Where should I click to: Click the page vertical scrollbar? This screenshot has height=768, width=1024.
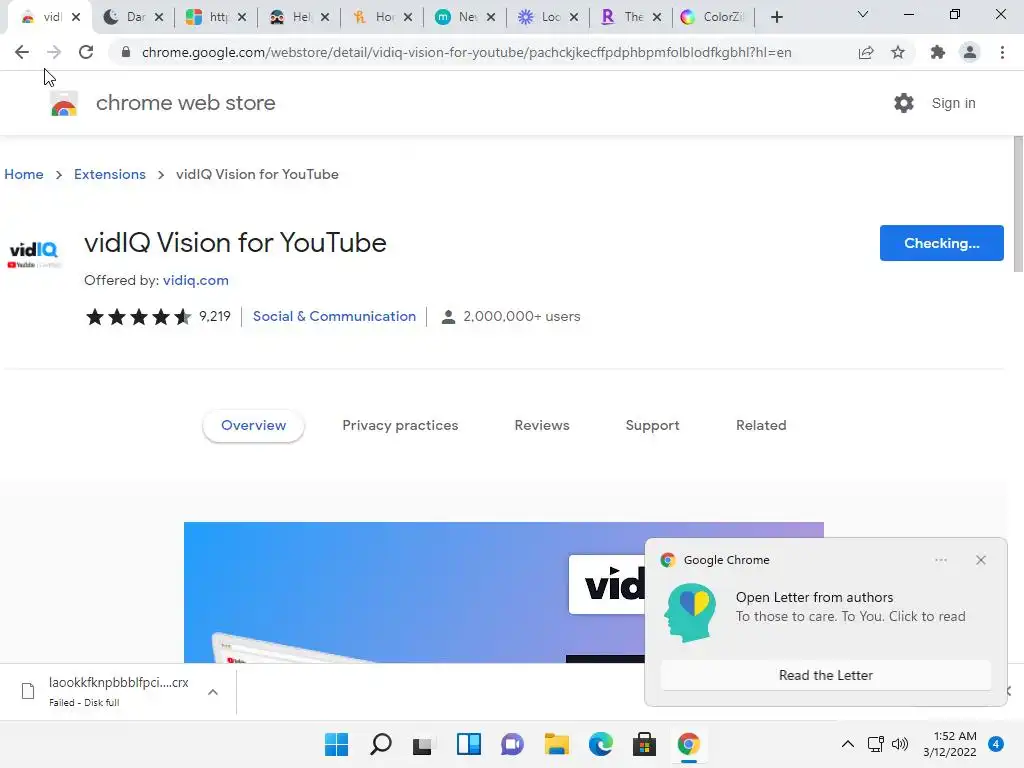[x=1017, y=204]
